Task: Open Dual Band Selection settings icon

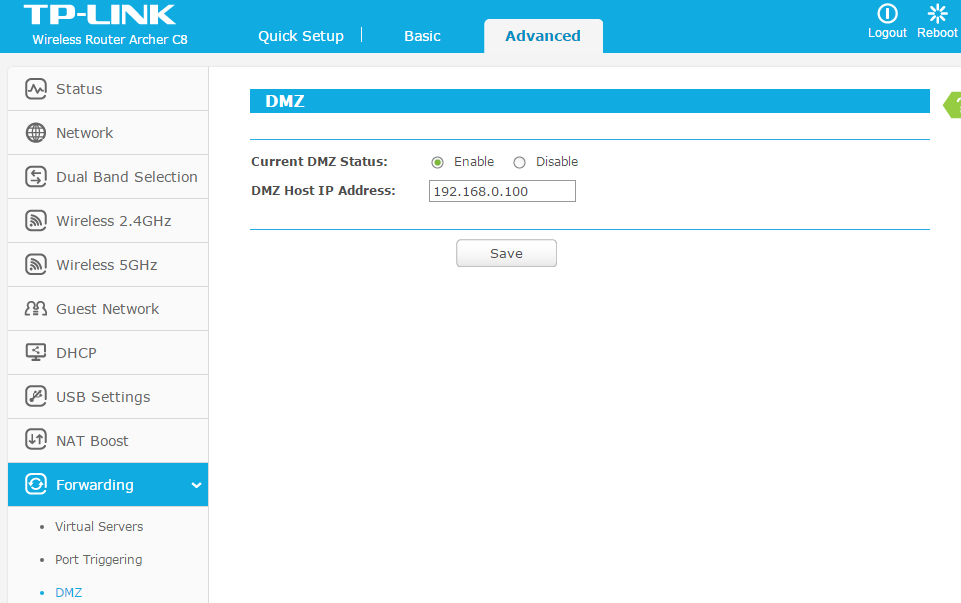Action: (x=34, y=176)
